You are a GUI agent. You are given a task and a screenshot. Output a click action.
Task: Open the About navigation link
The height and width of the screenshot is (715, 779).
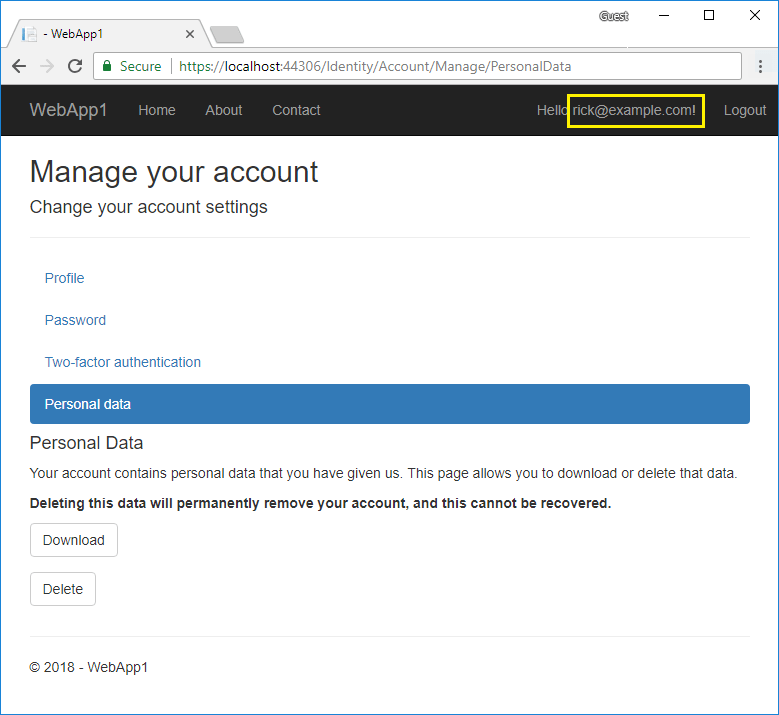pos(224,110)
